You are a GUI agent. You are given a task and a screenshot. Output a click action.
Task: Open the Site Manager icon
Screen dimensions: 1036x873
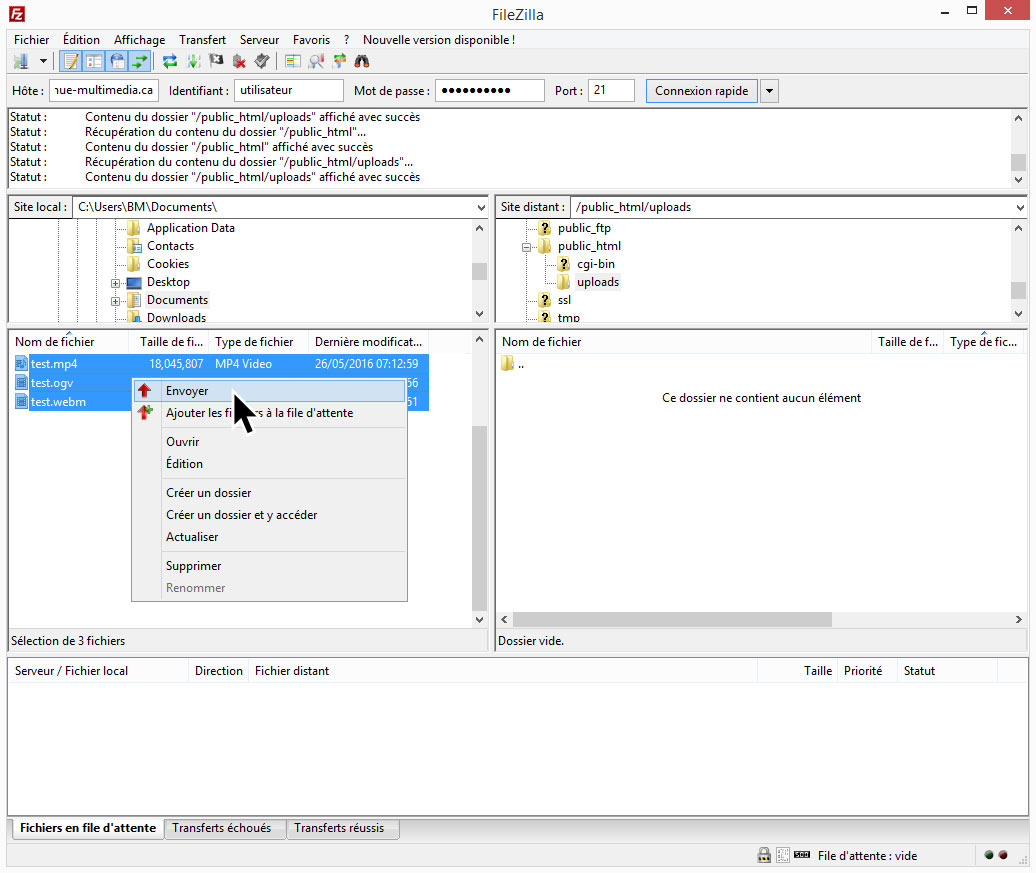coord(21,62)
